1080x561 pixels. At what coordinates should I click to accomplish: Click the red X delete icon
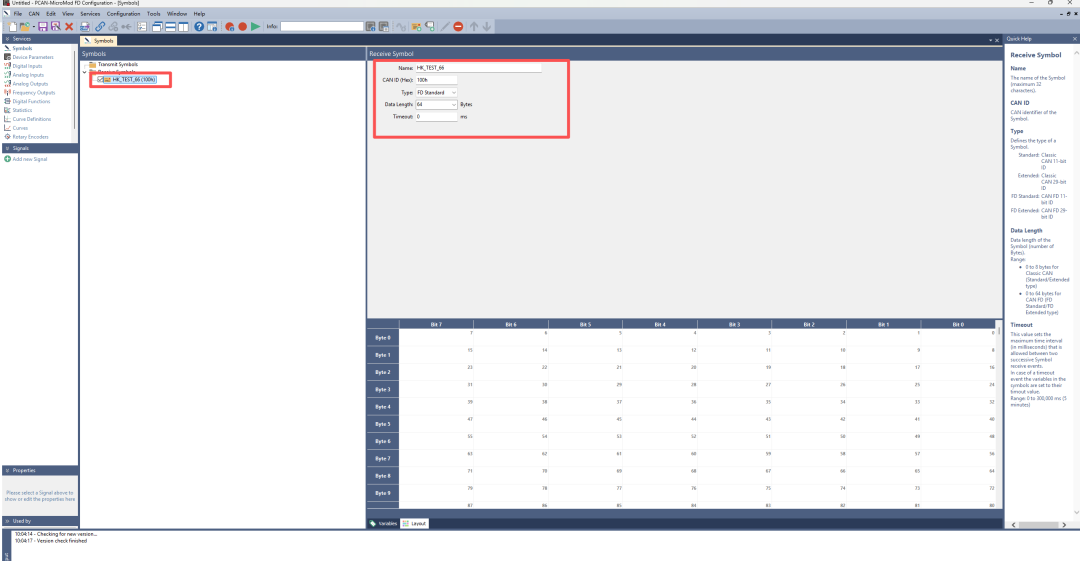pyautogui.click(x=69, y=26)
